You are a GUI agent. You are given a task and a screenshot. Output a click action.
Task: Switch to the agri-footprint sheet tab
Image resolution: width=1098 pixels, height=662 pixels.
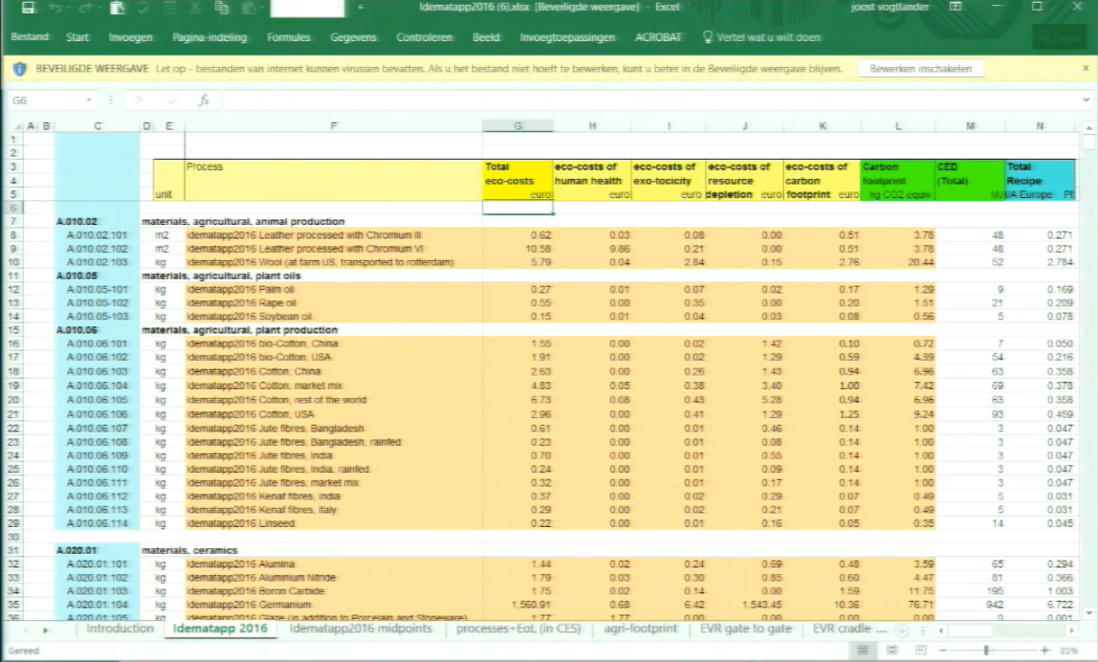tap(640, 629)
